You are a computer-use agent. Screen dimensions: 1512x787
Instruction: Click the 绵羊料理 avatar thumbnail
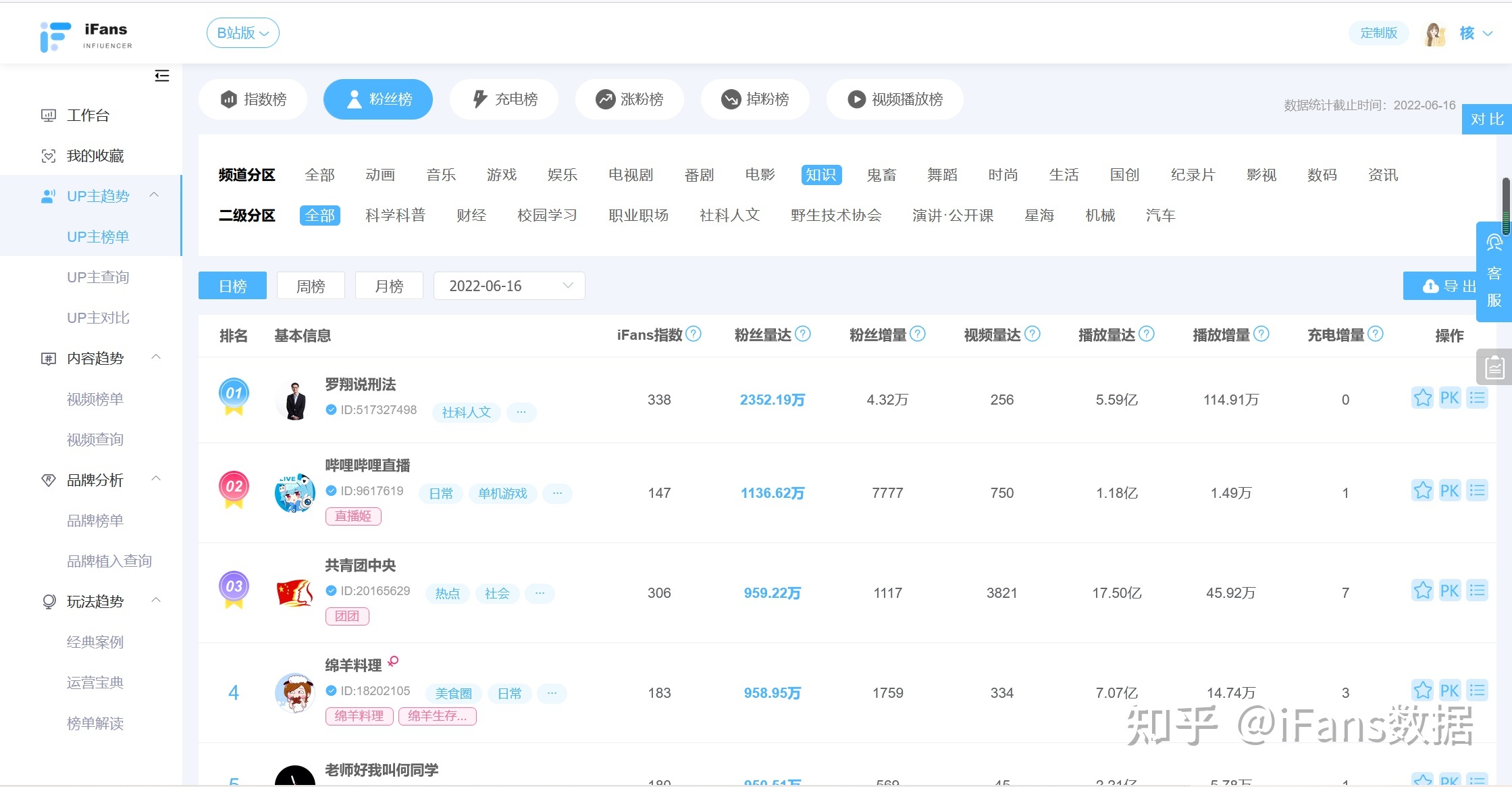click(x=295, y=693)
